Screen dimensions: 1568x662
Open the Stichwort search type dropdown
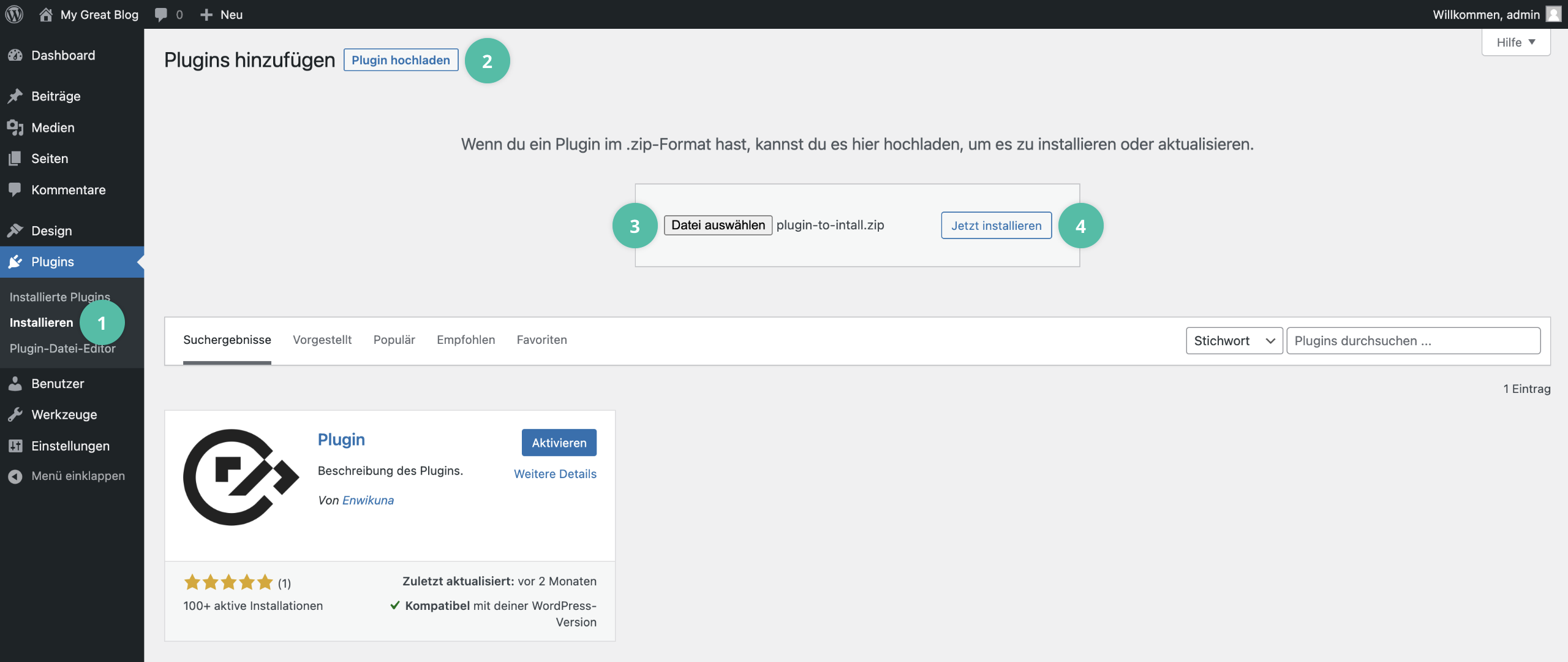point(1234,341)
